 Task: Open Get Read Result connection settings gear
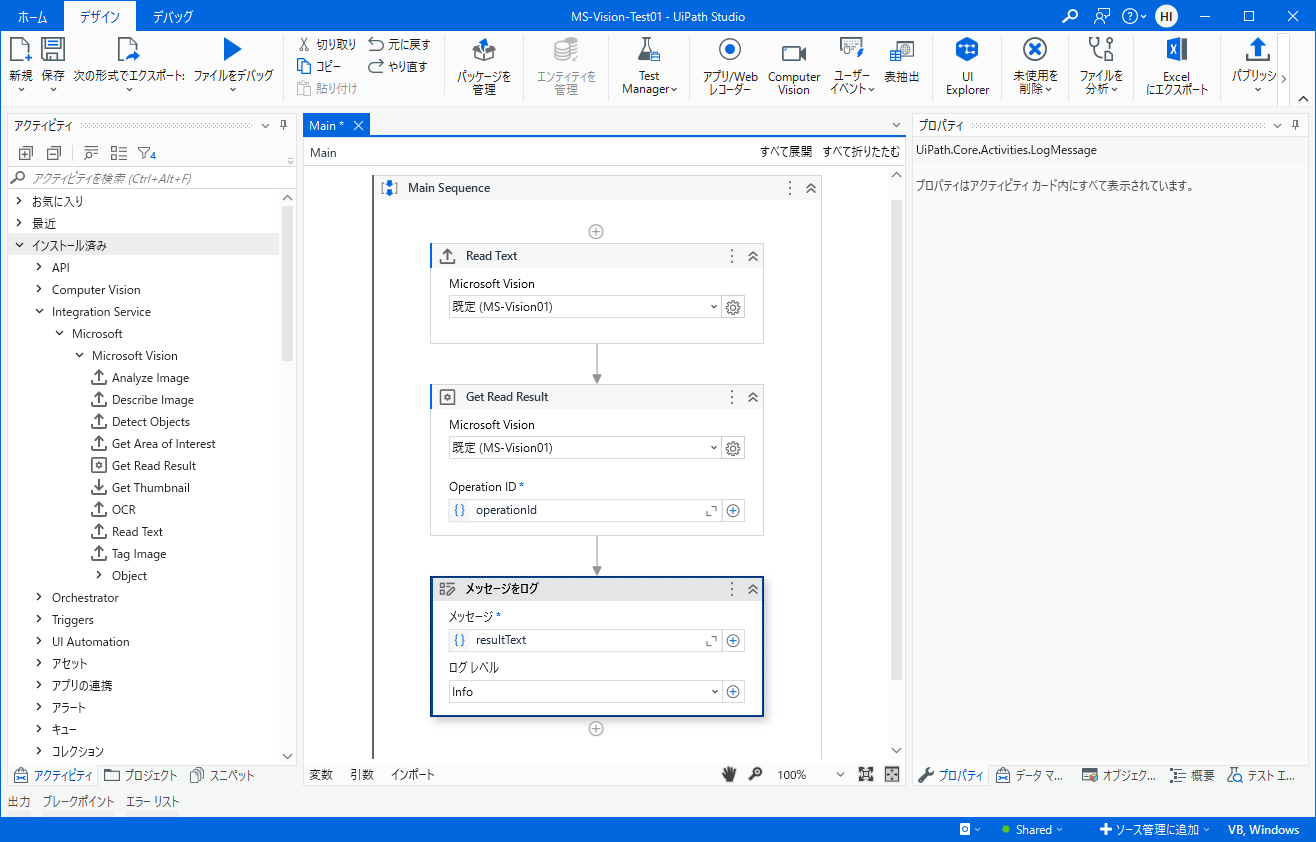pyautogui.click(x=733, y=448)
